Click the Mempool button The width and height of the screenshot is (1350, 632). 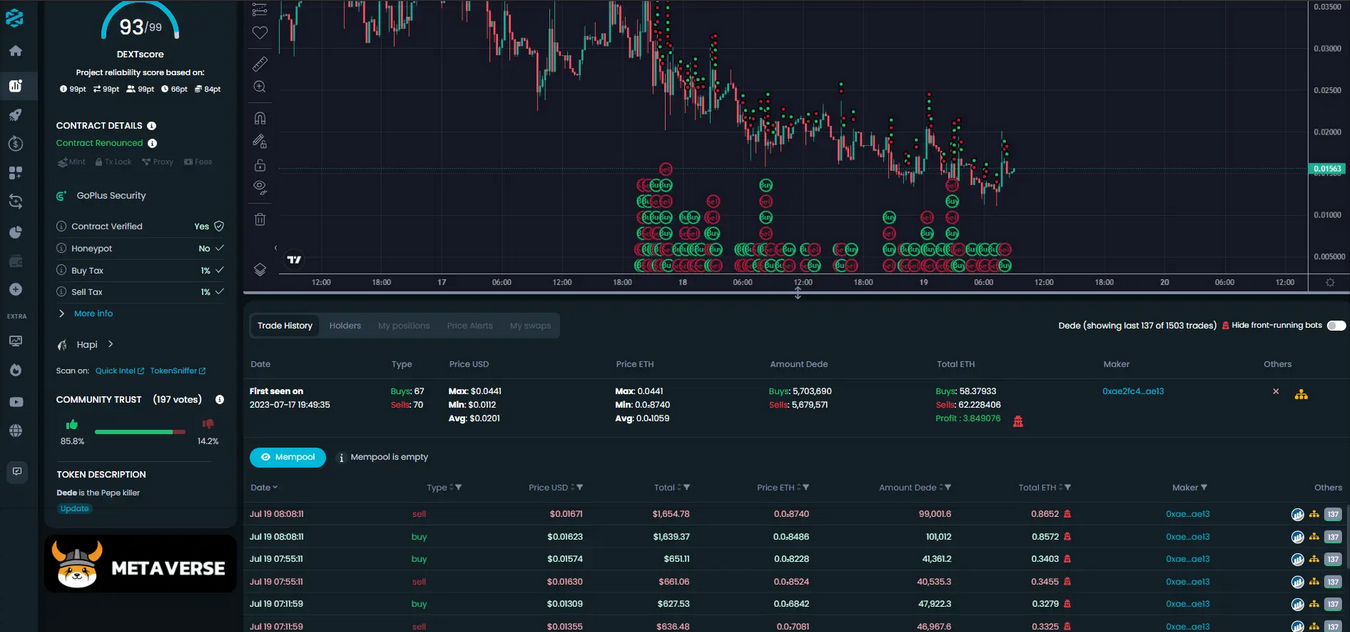pos(288,457)
